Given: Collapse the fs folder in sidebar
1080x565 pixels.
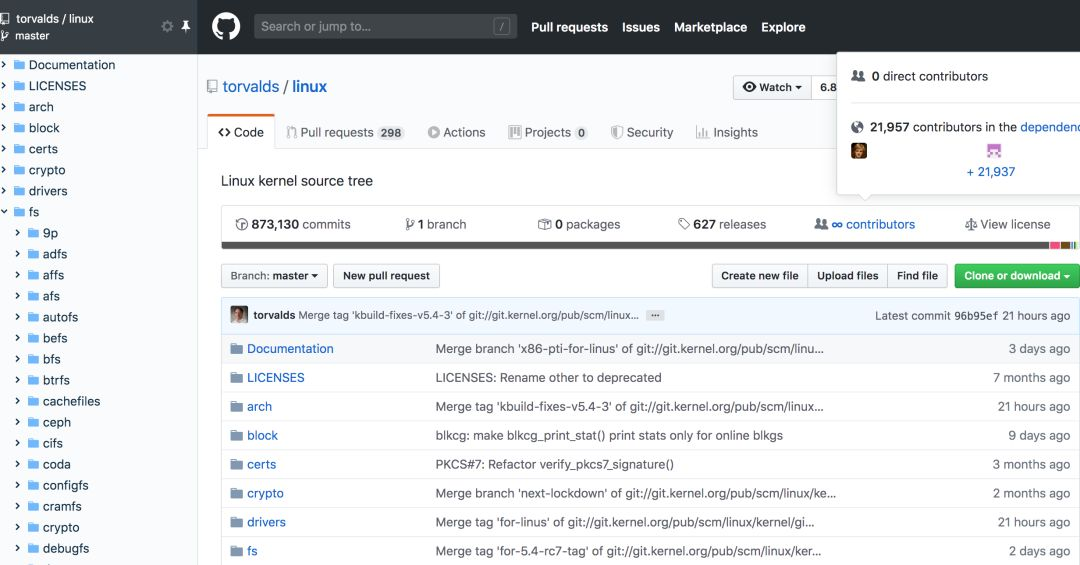Looking at the screenshot, I should coord(5,212).
